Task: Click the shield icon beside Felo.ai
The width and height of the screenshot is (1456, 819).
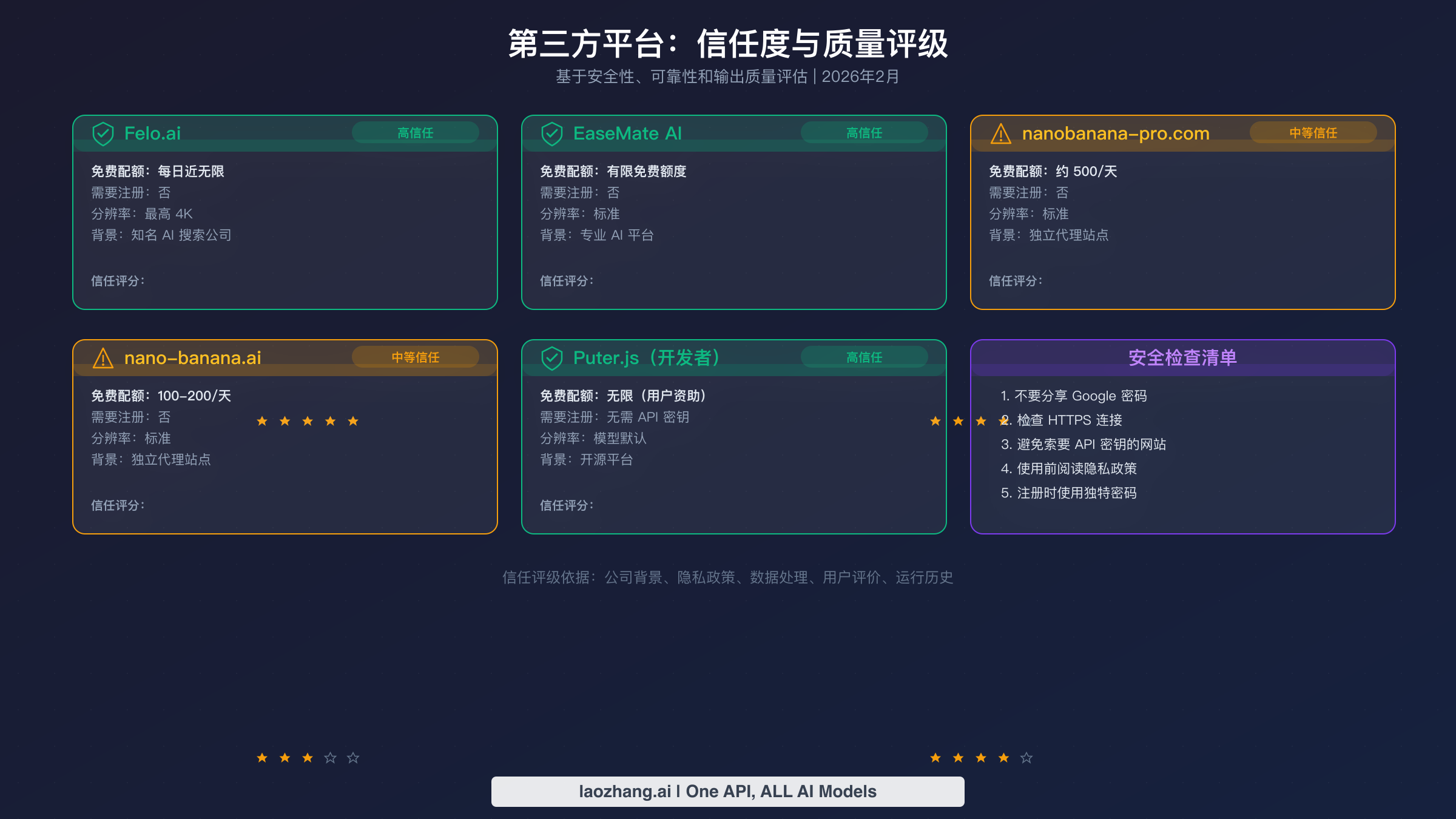Action: tap(104, 133)
